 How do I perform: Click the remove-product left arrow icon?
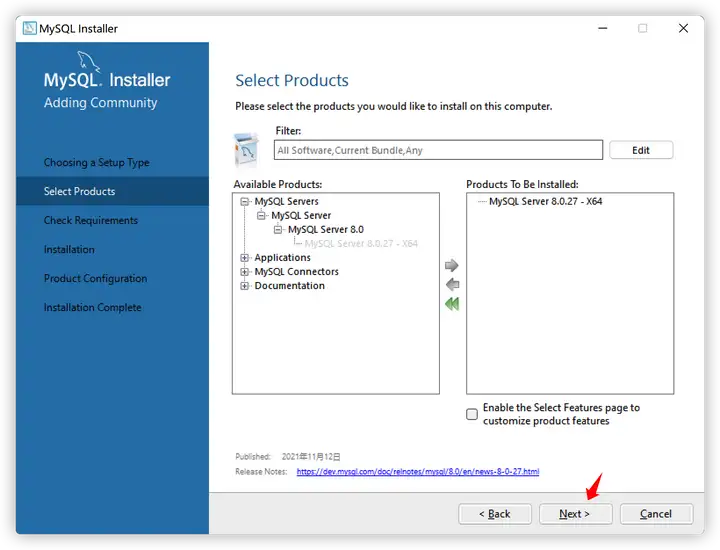point(452,285)
